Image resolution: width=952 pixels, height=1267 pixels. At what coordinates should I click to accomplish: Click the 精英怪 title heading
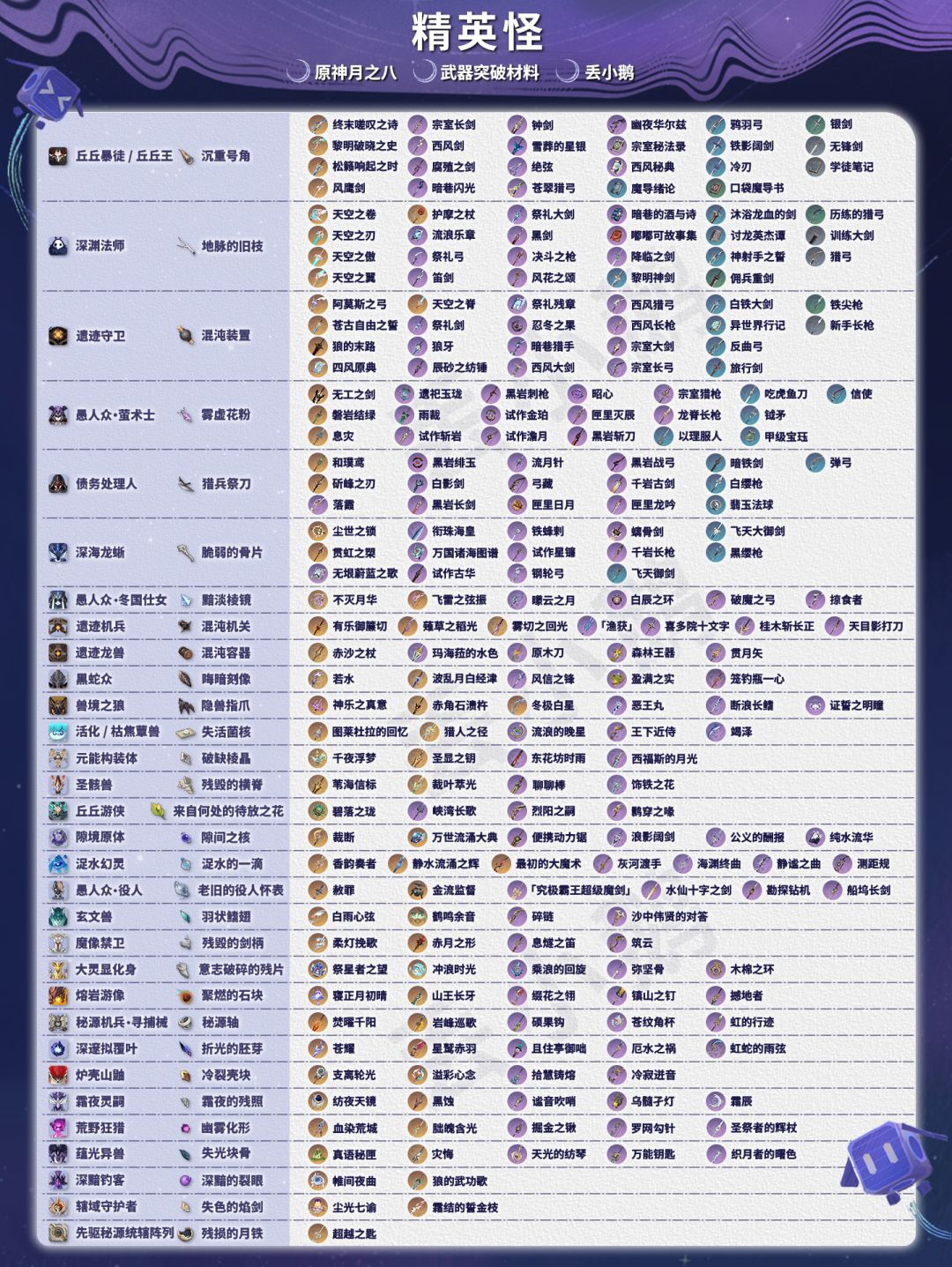[478, 32]
